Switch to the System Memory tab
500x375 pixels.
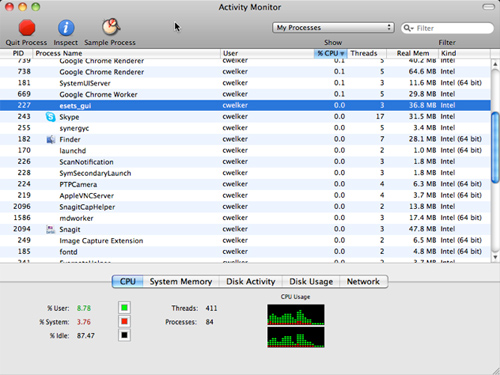click(x=181, y=281)
